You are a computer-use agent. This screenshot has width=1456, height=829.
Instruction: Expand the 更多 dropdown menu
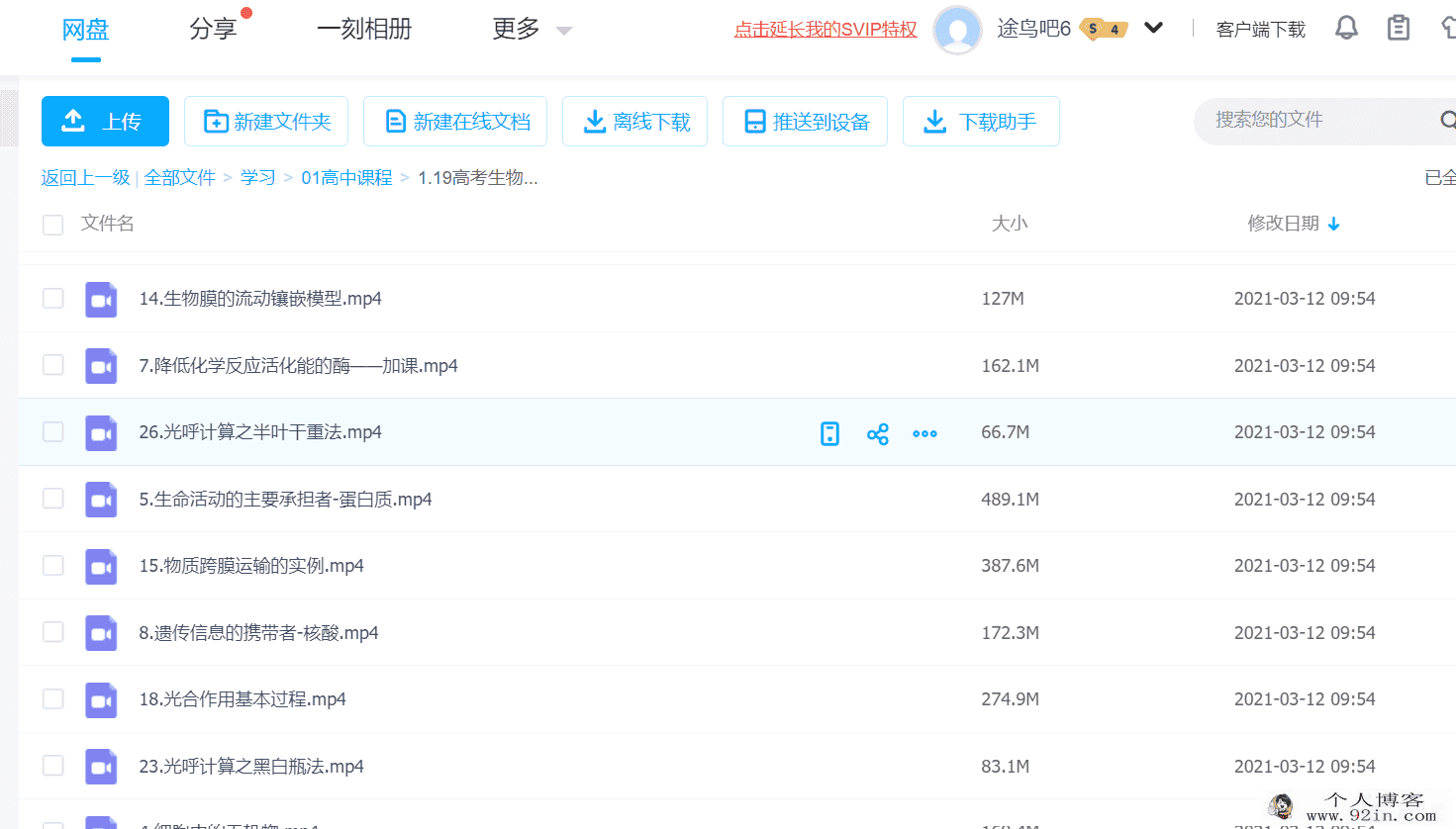564,31
